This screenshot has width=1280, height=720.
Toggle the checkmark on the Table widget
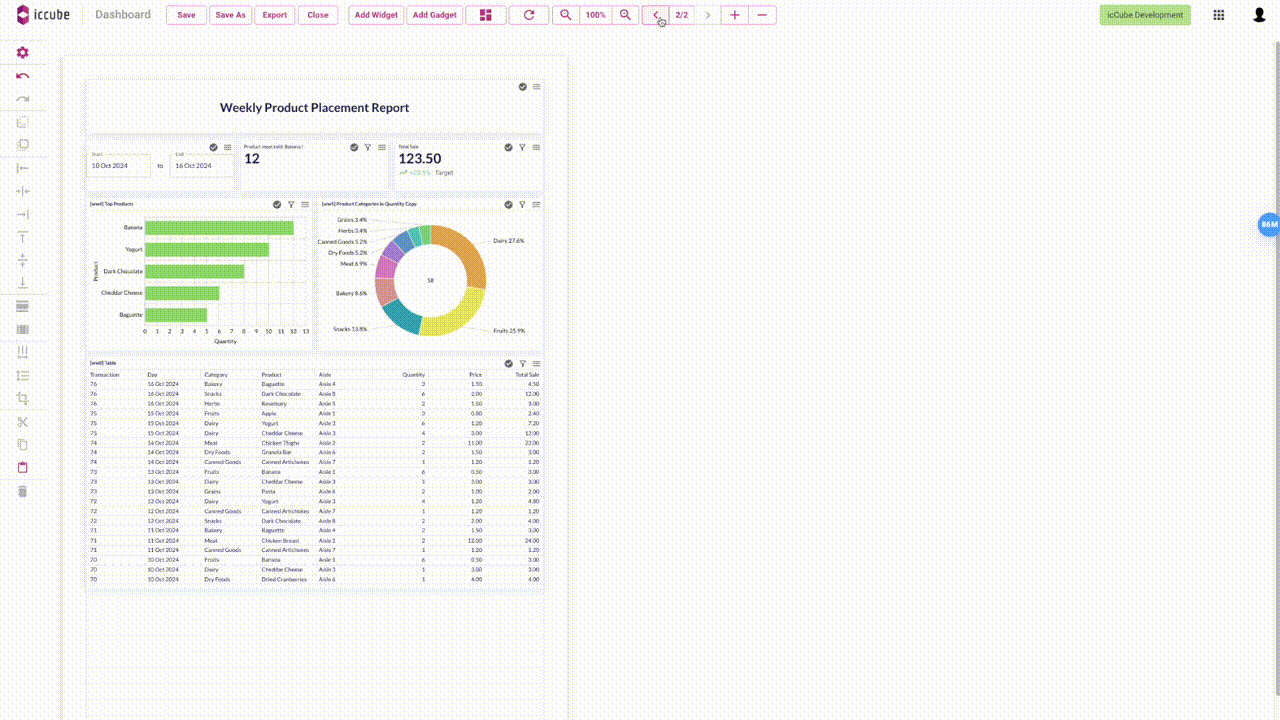pos(508,364)
